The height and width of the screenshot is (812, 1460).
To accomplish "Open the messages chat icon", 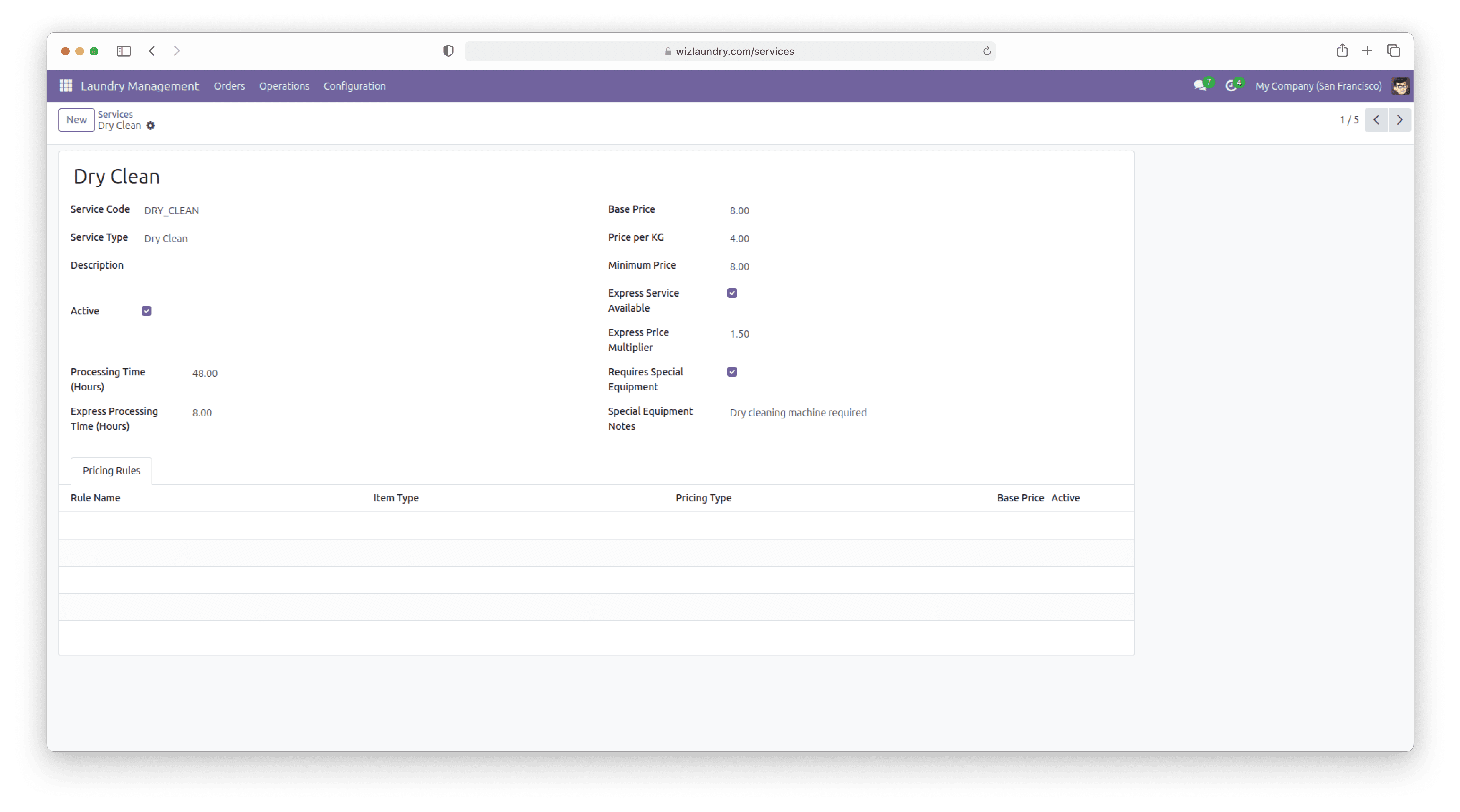I will tap(1200, 86).
